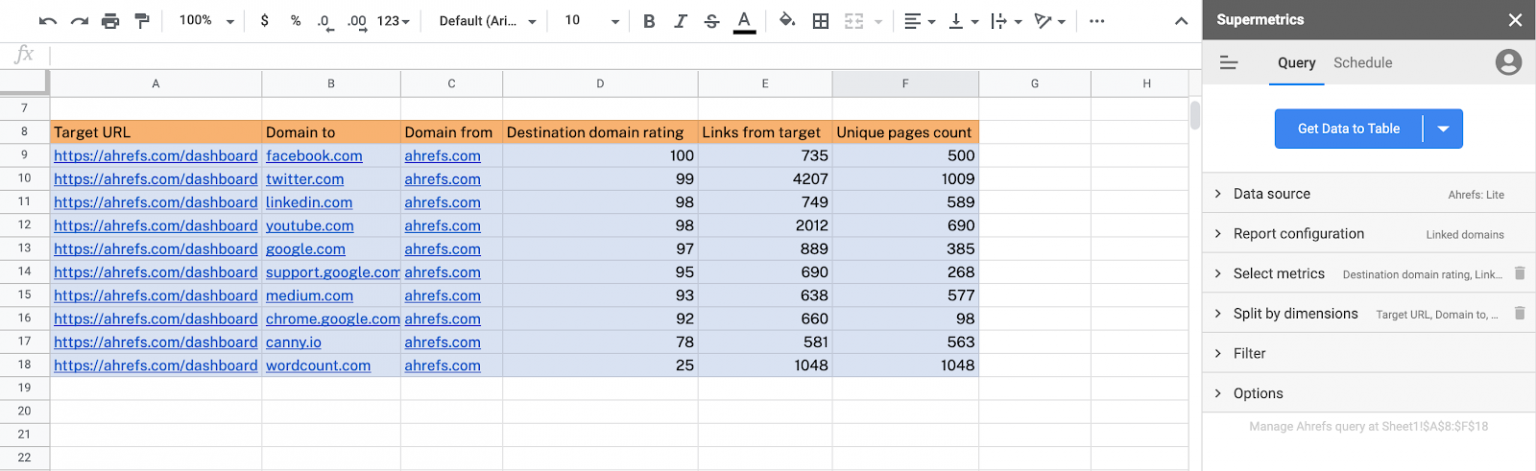Viewport: 1536px width, 471px height.
Task: Switch to the Schedule tab
Action: (1362, 63)
